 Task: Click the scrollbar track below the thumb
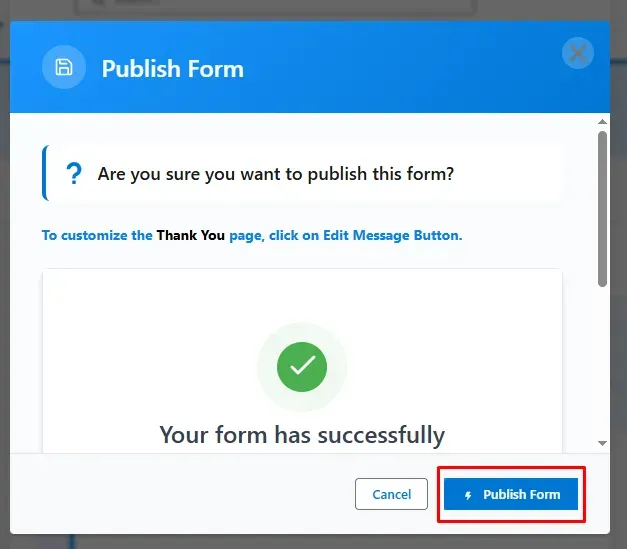click(x=602, y=362)
